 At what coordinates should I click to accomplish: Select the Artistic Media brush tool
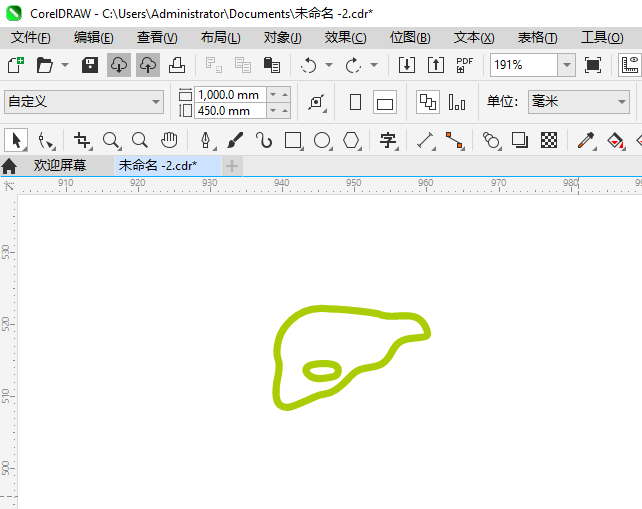click(x=235, y=140)
